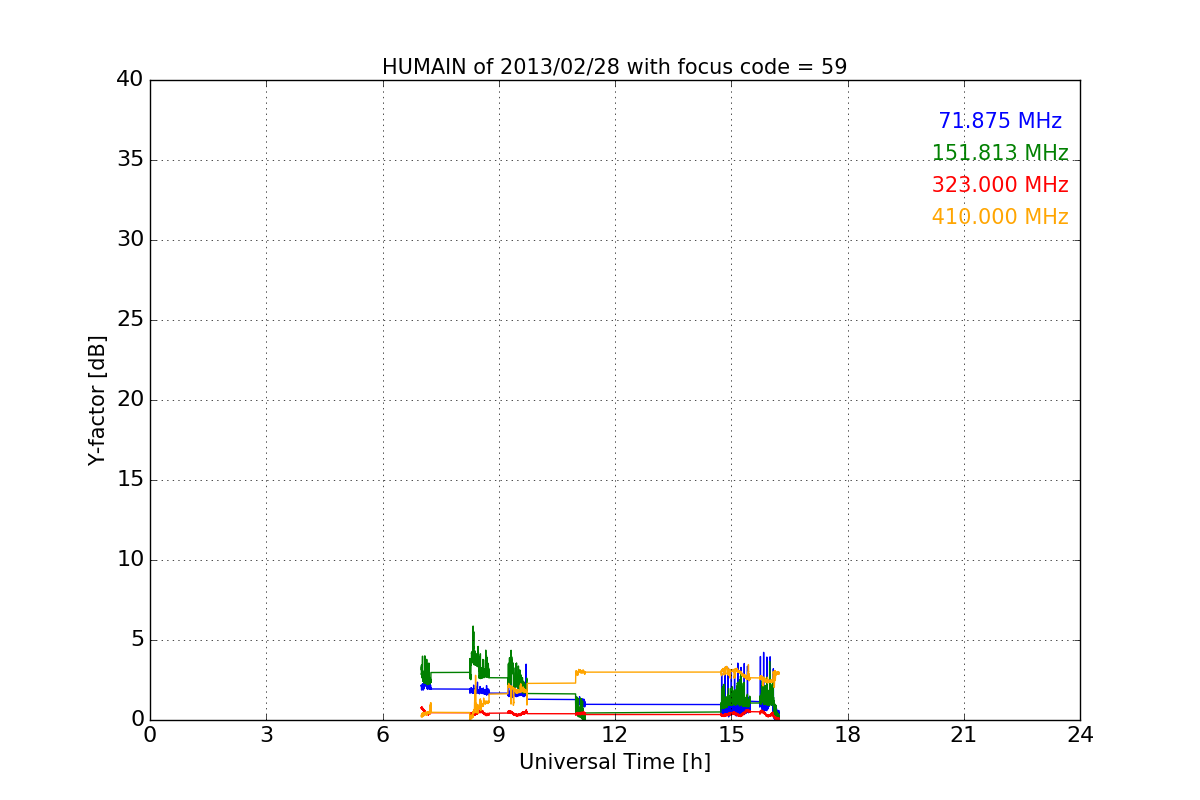Viewport: 1200px width, 800px height.
Task: Click the x-axis tick label 12
Action: (615, 735)
